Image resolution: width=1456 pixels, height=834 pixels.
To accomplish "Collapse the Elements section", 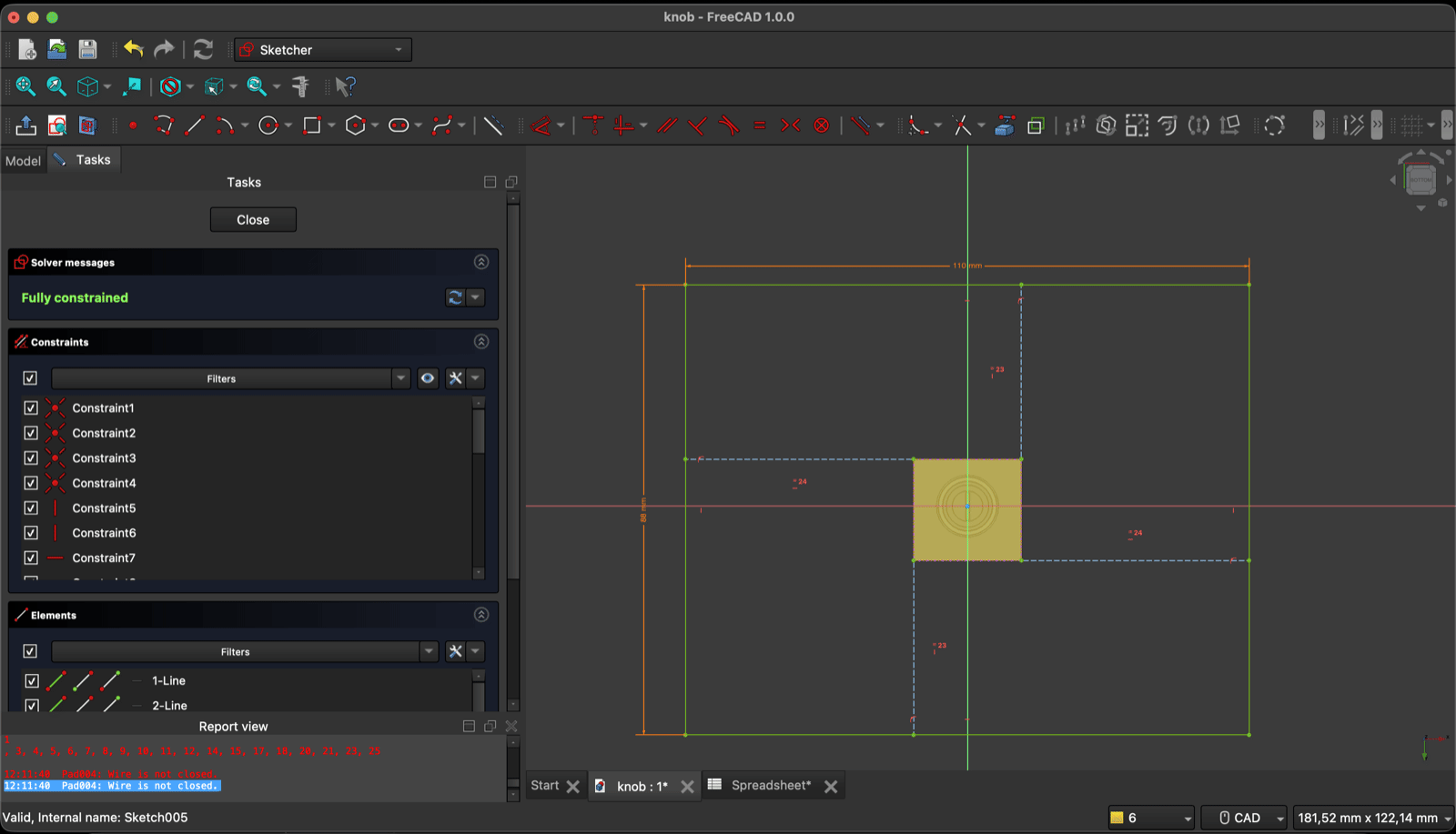I will [x=481, y=615].
